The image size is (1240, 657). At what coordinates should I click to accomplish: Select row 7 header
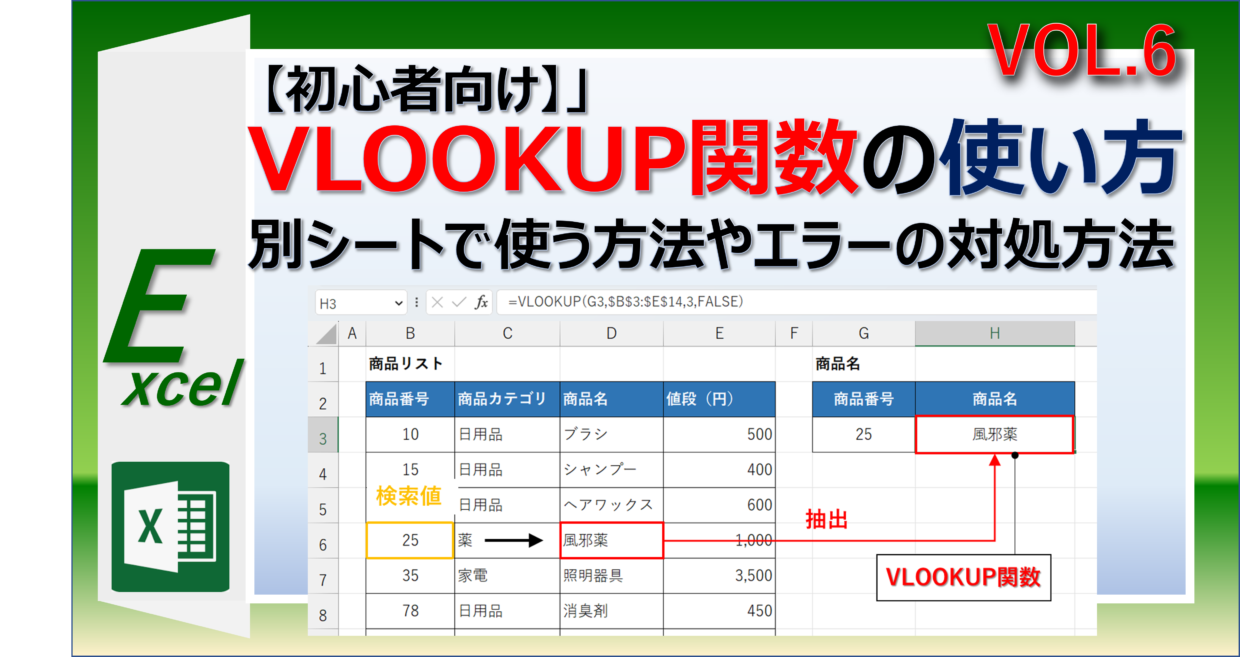323,579
